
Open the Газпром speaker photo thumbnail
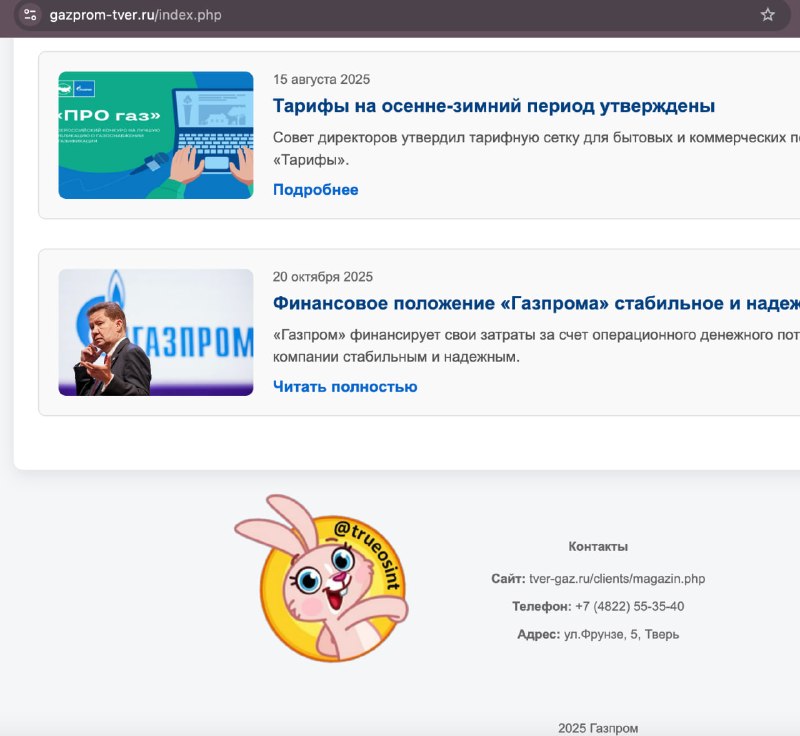(156, 332)
